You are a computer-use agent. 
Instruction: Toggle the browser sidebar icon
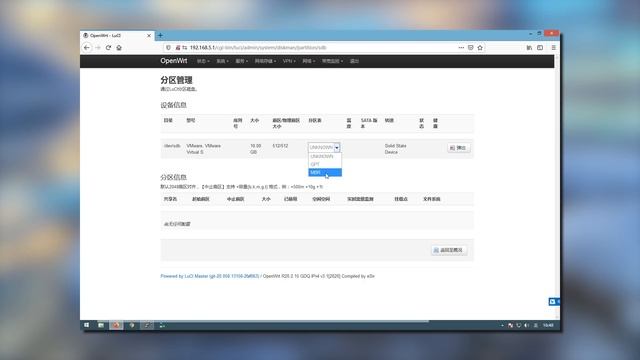(540, 48)
